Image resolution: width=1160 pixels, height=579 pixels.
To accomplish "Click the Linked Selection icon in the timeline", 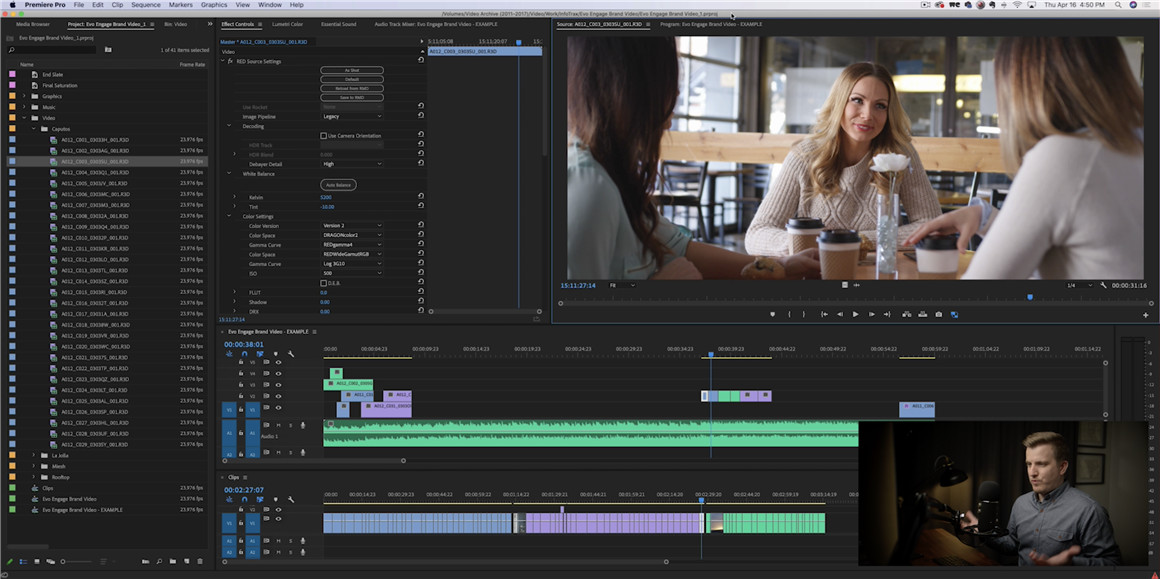I will tap(259, 354).
